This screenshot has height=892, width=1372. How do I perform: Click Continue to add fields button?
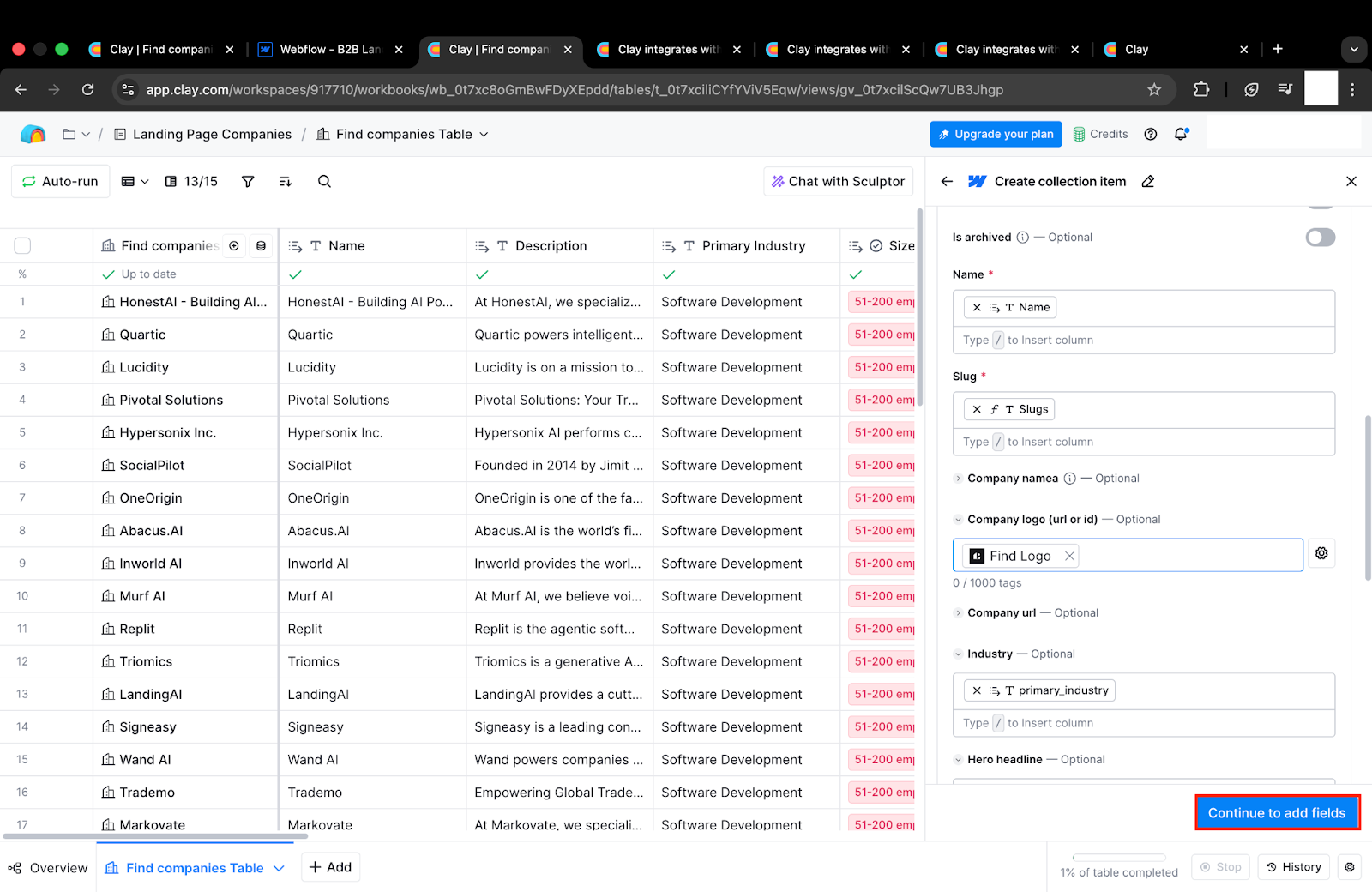[1277, 813]
